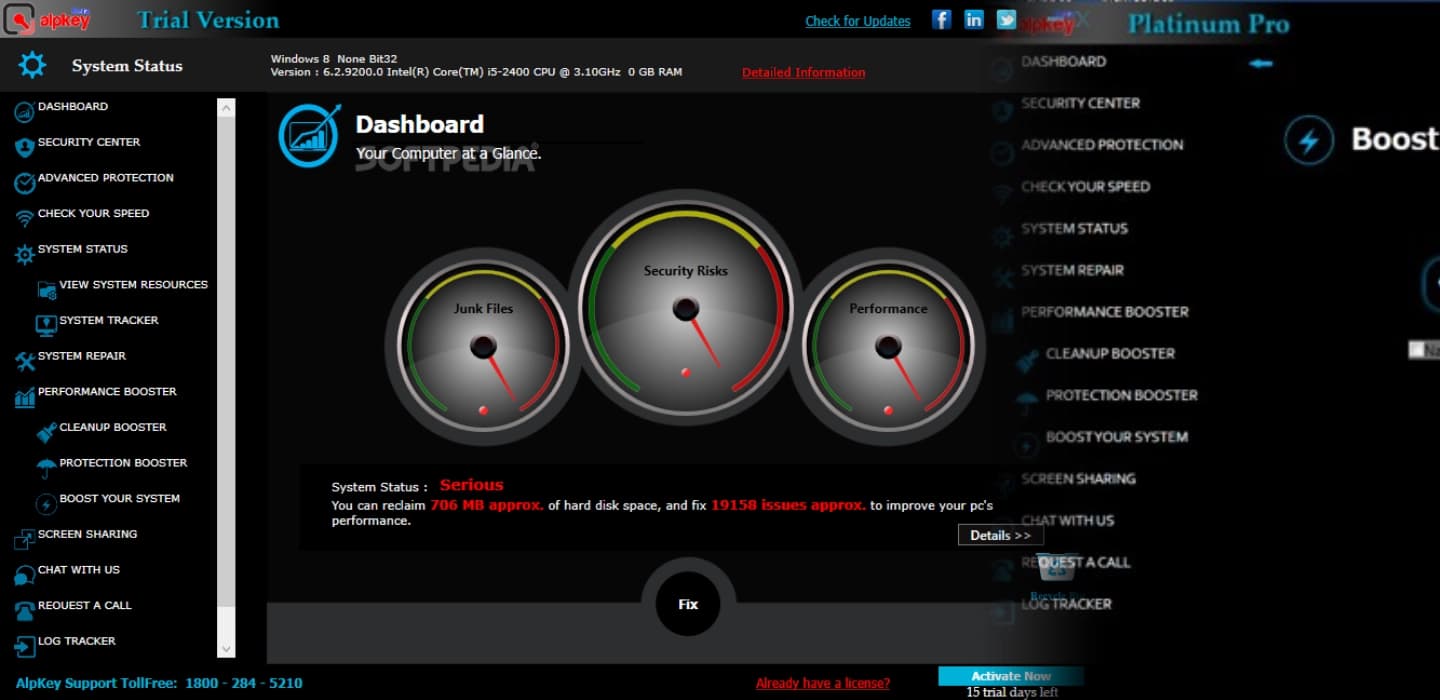1440x700 pixels.
Task: Click the Facebook icon in header
Action: [x=941, y=19]
